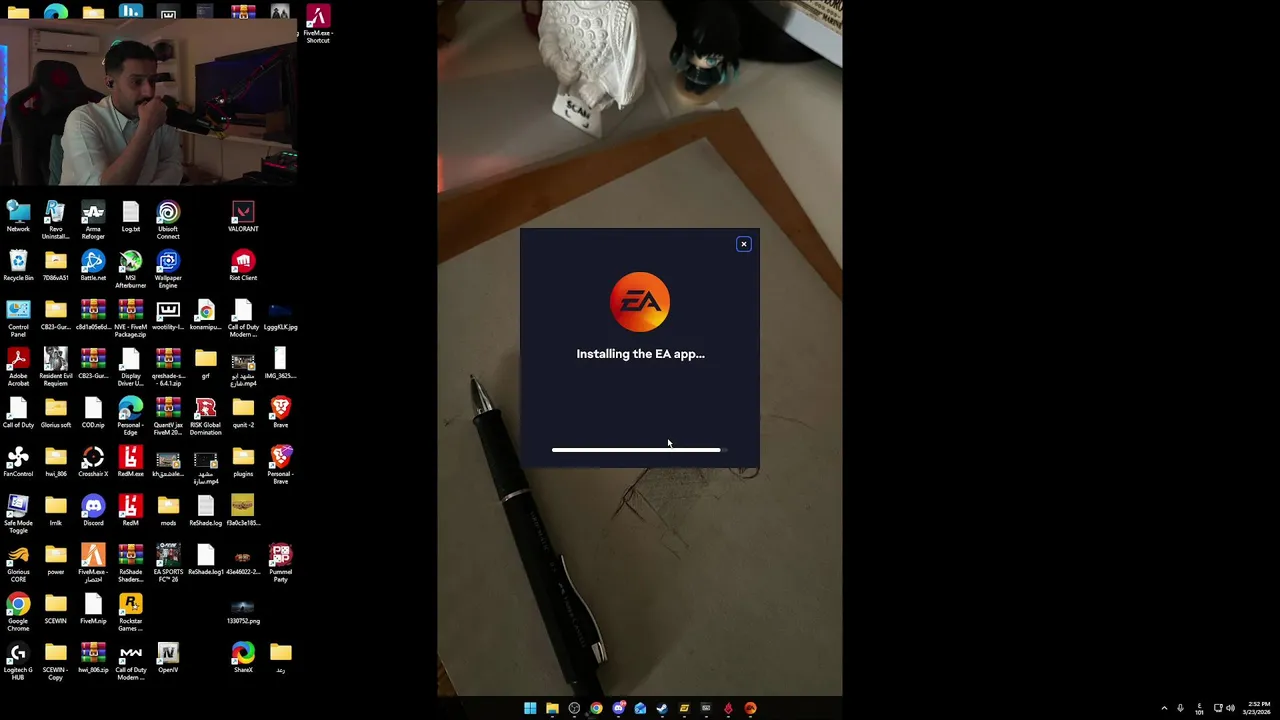This screenshot has height=720, width=1280.
Task: Select the mods folder on desktop
Action: tap(168, 511)
